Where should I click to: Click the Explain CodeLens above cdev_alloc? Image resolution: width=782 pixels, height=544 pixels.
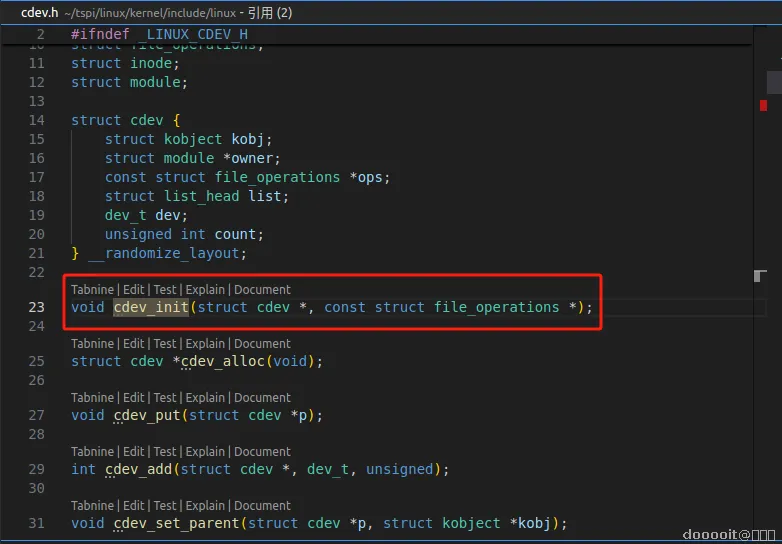coord(205,344)
